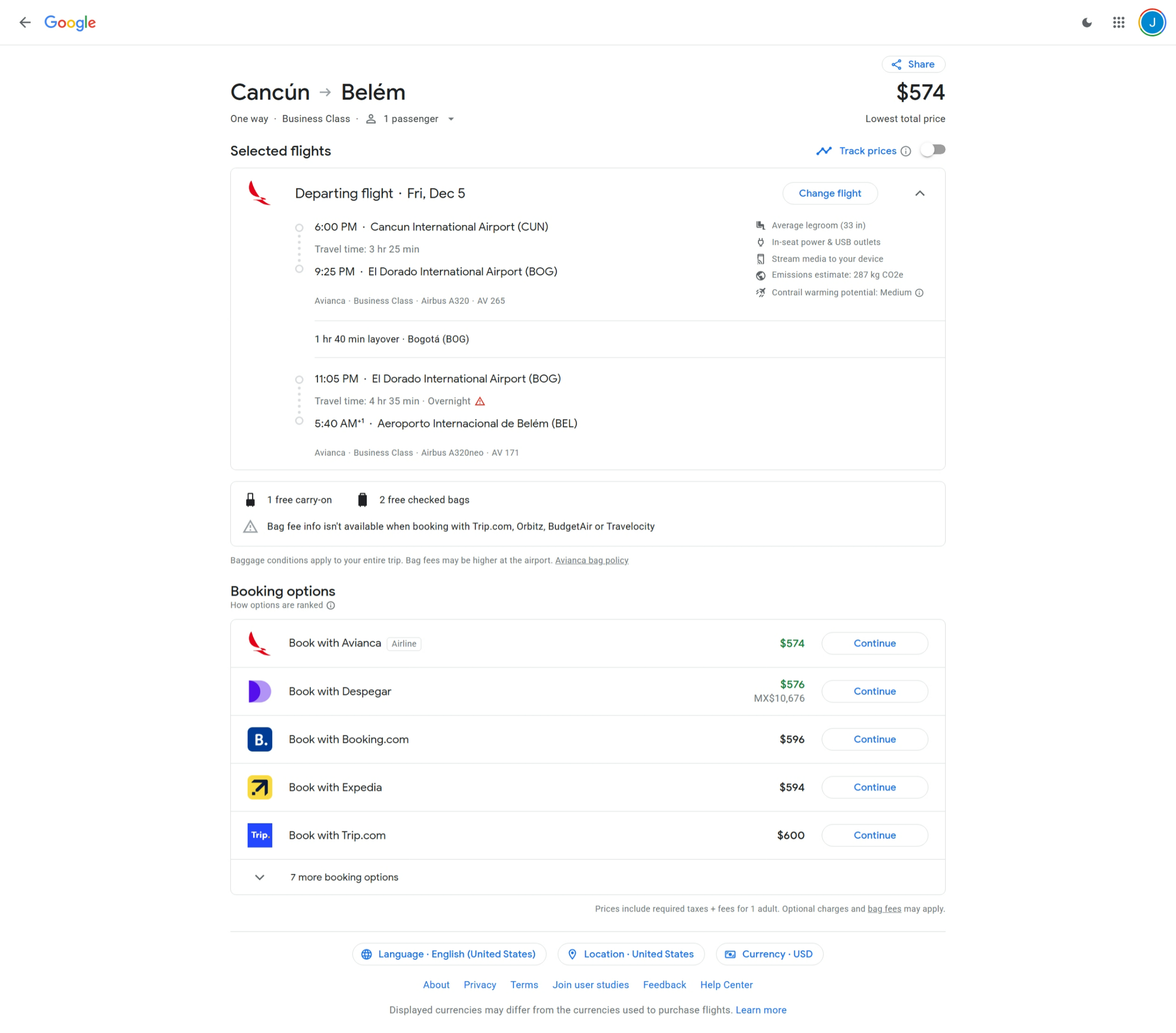Open the 1 passenger dropdown
This screenshot has width=1176, height=1033.
click(410, 119)
